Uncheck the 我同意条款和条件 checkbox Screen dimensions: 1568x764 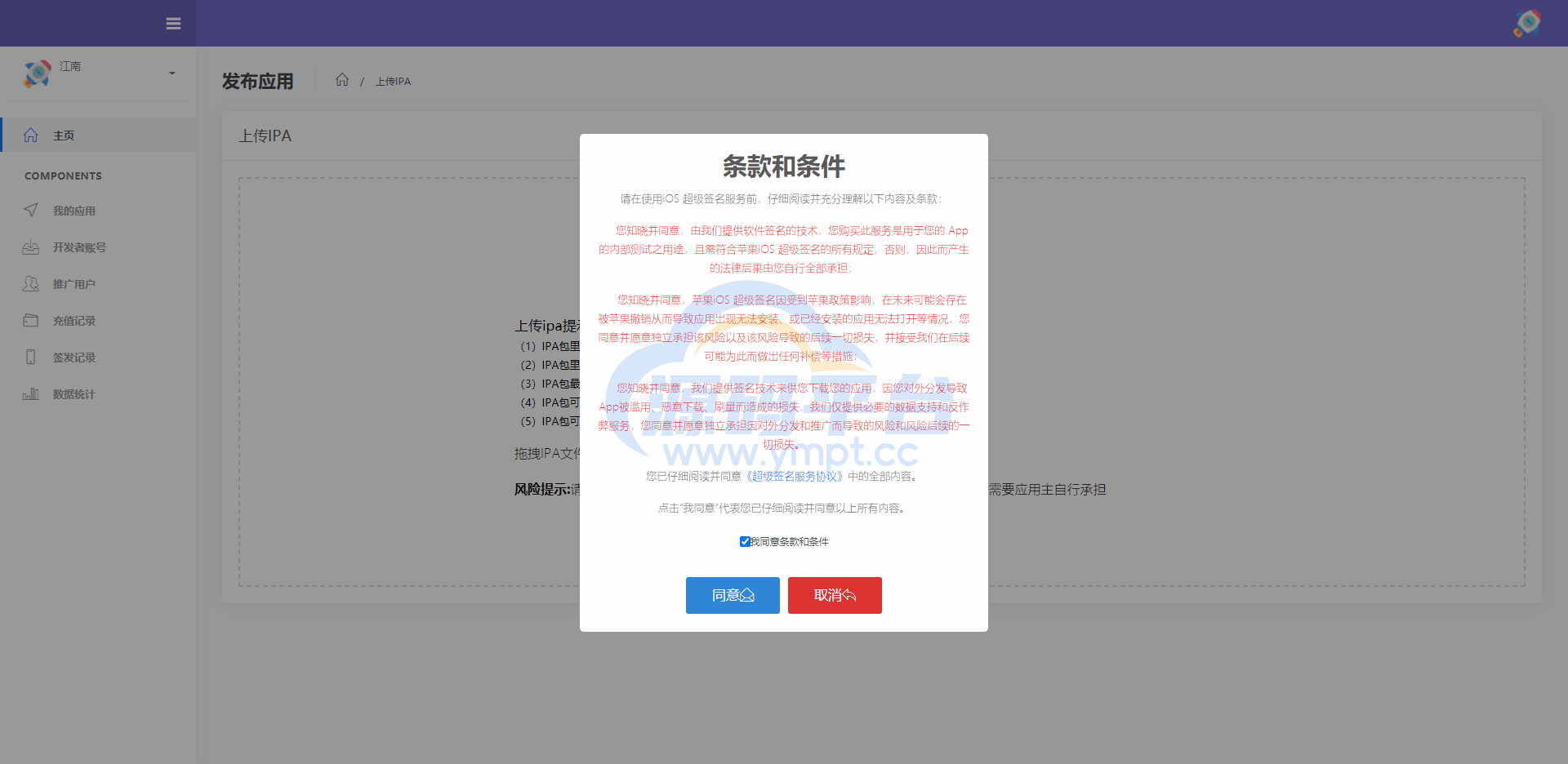point(745,542)
